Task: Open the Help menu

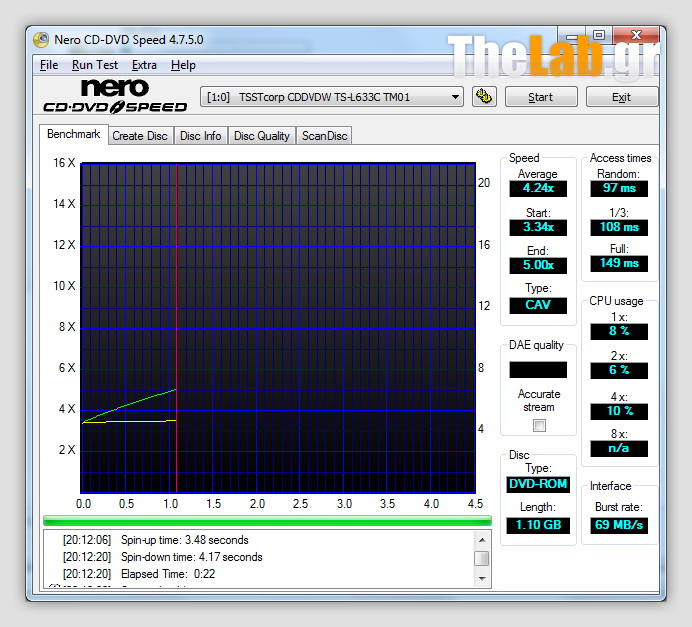Action: click(x=183, y=65)
